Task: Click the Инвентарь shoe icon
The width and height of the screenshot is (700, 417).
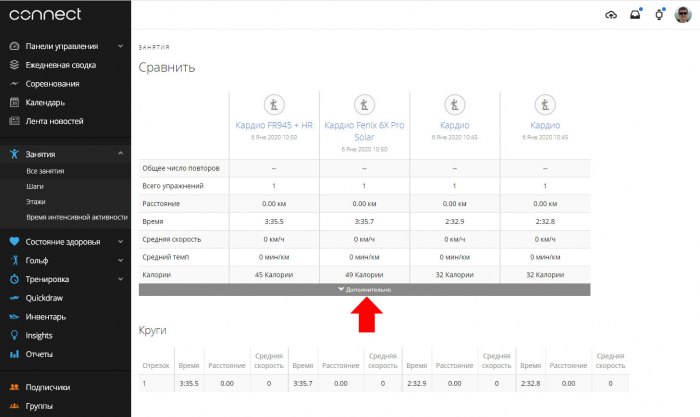Action: pyautogui.click(x=14, y=317)
